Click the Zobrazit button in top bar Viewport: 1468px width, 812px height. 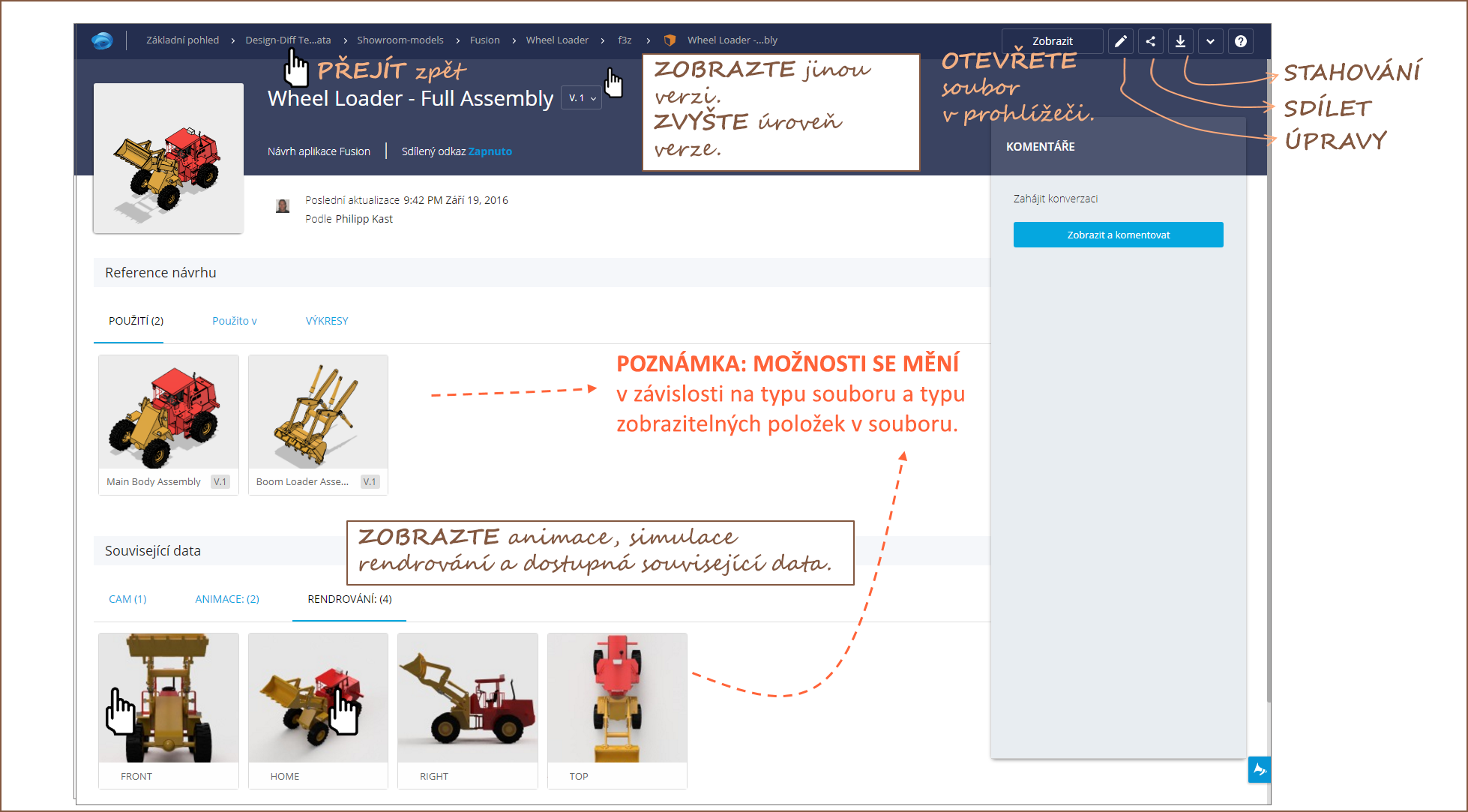tap(1052, 41)
